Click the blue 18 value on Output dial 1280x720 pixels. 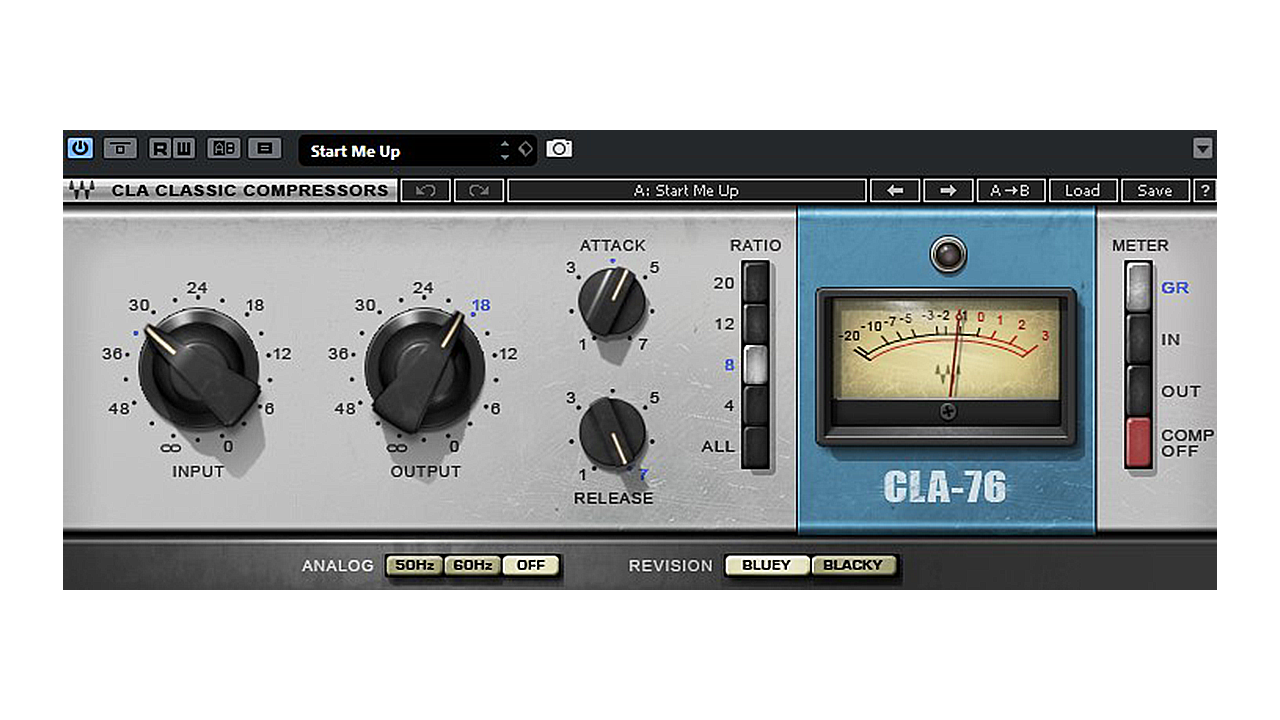pos(481,305)
